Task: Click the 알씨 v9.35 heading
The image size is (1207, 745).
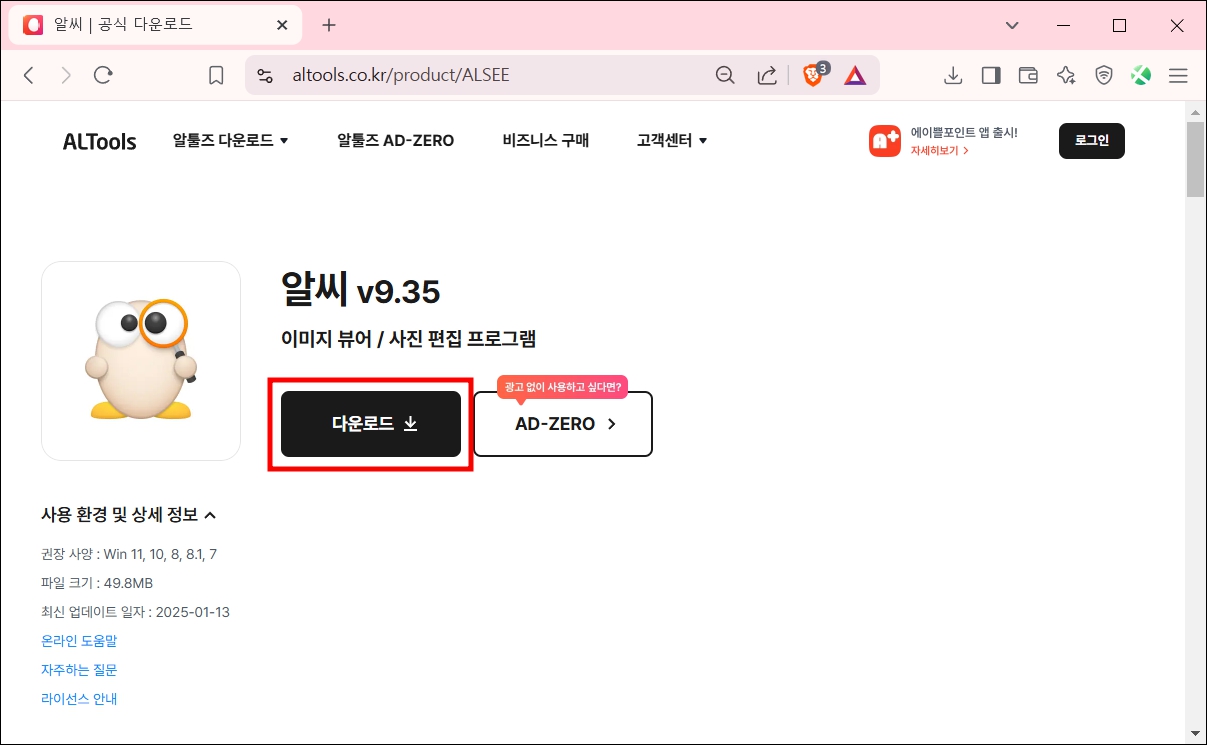Action: (361, 291)
